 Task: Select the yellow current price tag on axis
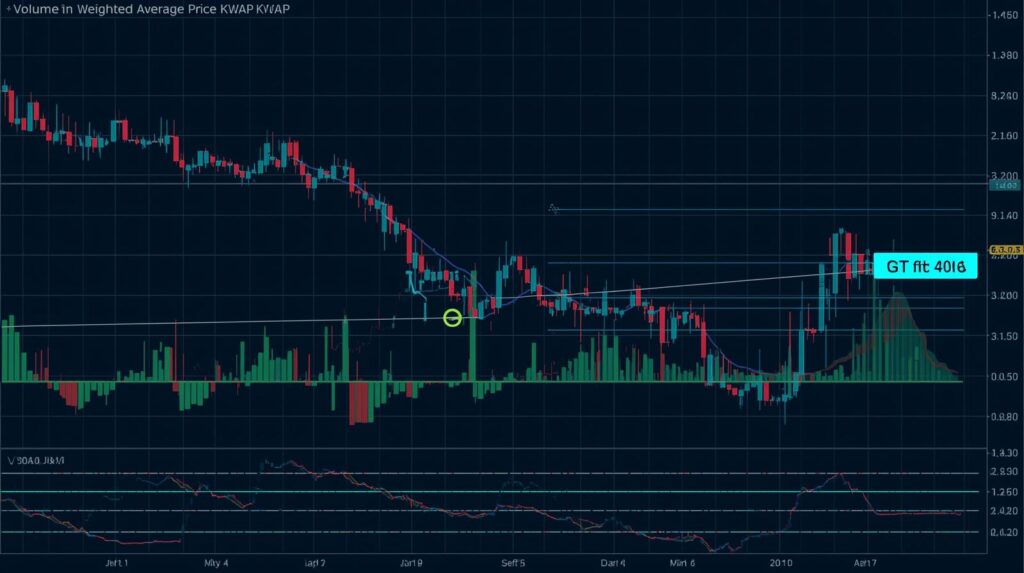coord(1006,250)
